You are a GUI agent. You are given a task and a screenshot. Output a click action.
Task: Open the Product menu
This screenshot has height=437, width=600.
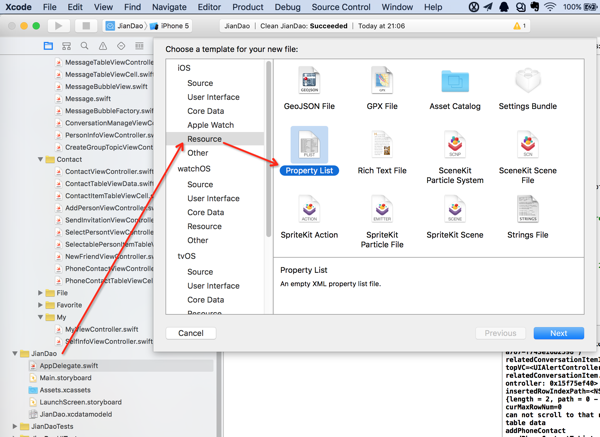pyautogui.click(x=248, y=7)
